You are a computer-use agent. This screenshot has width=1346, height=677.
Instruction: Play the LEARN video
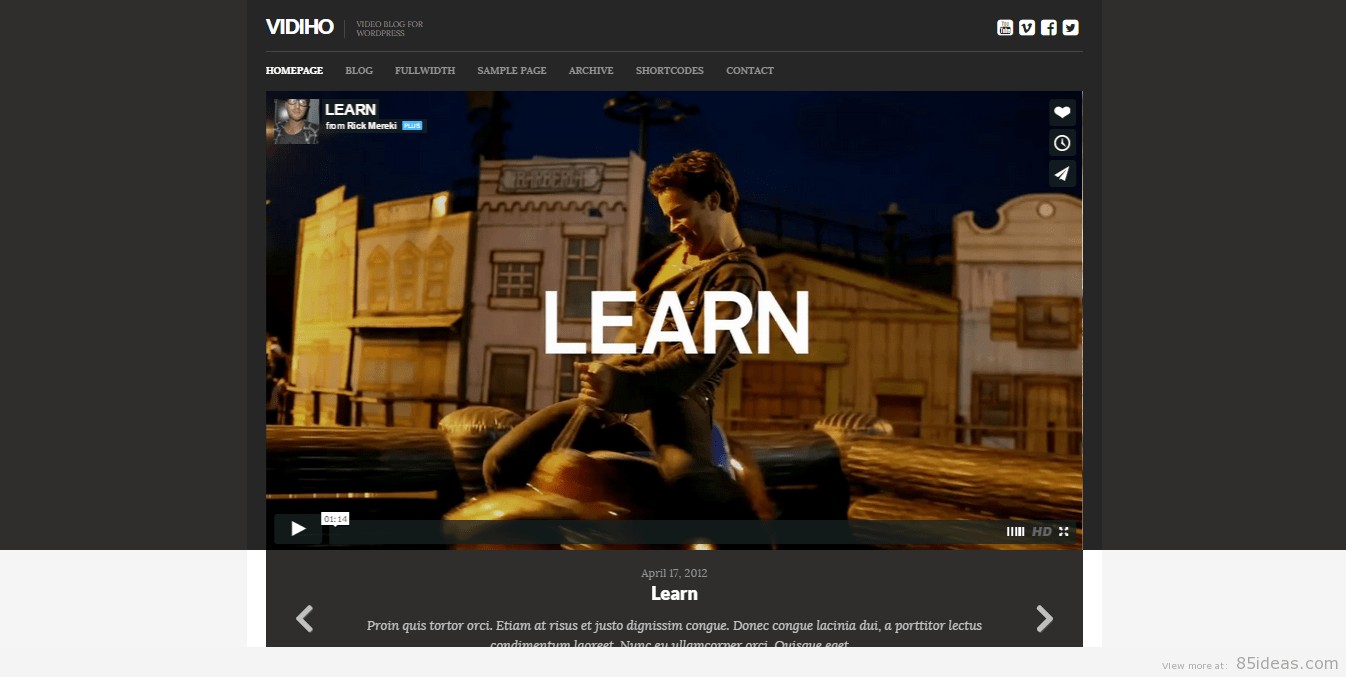click(298, 529)
